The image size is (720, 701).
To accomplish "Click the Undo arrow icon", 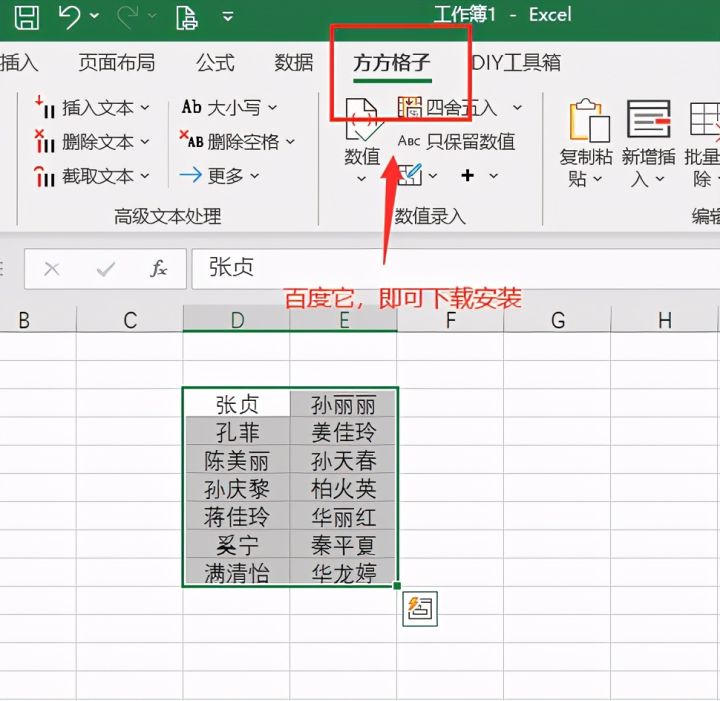I will click(70, 17).
